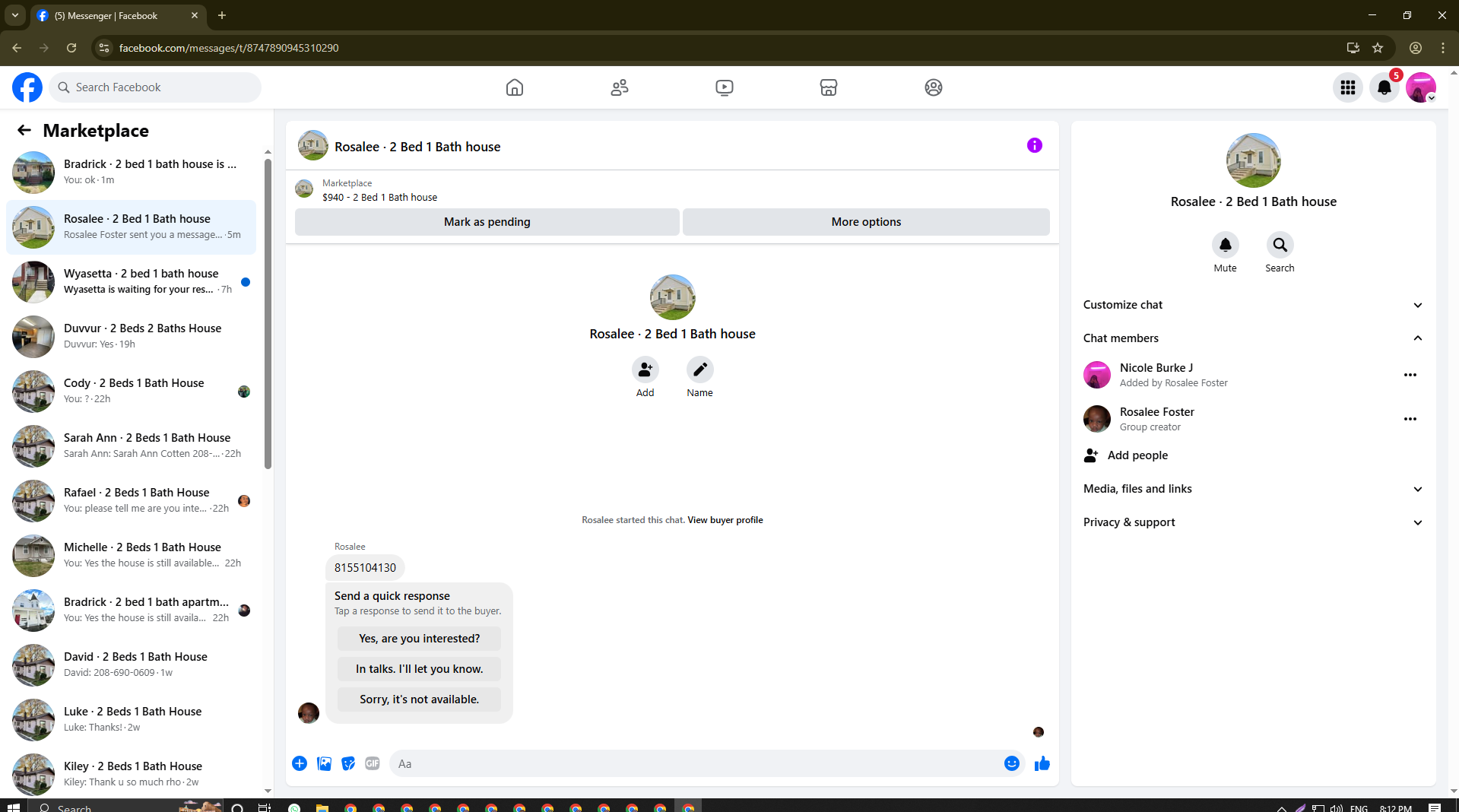Click chat list vertical scrollbar

coord(268,313)
